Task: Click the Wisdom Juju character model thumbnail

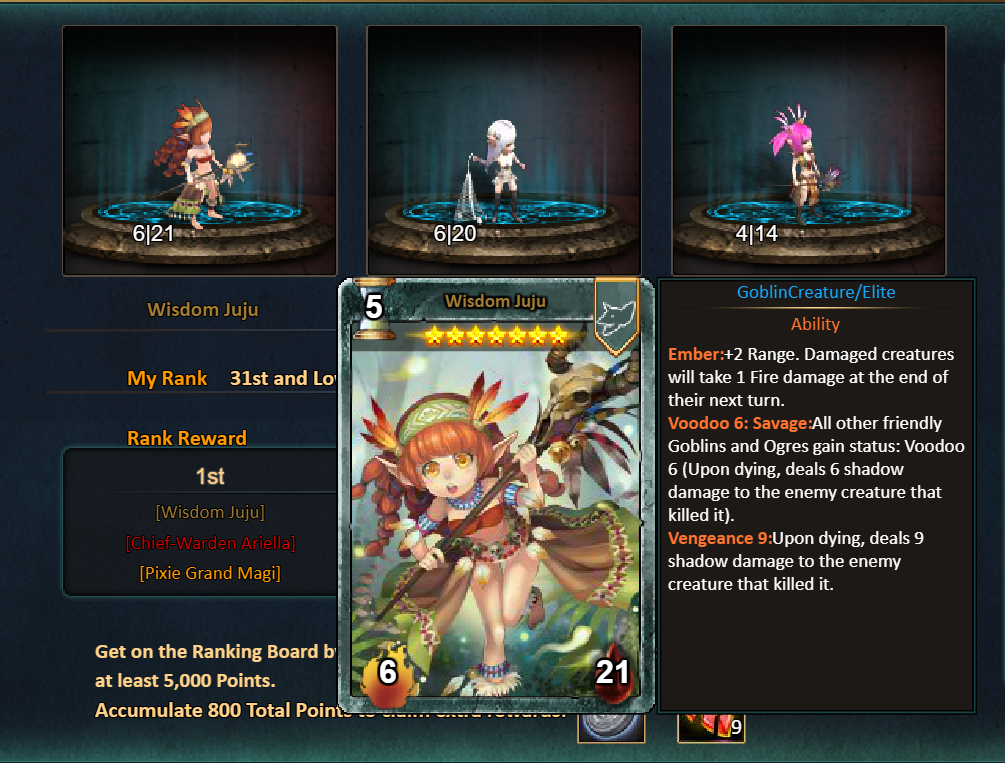Action: click(x=200, y=151)
